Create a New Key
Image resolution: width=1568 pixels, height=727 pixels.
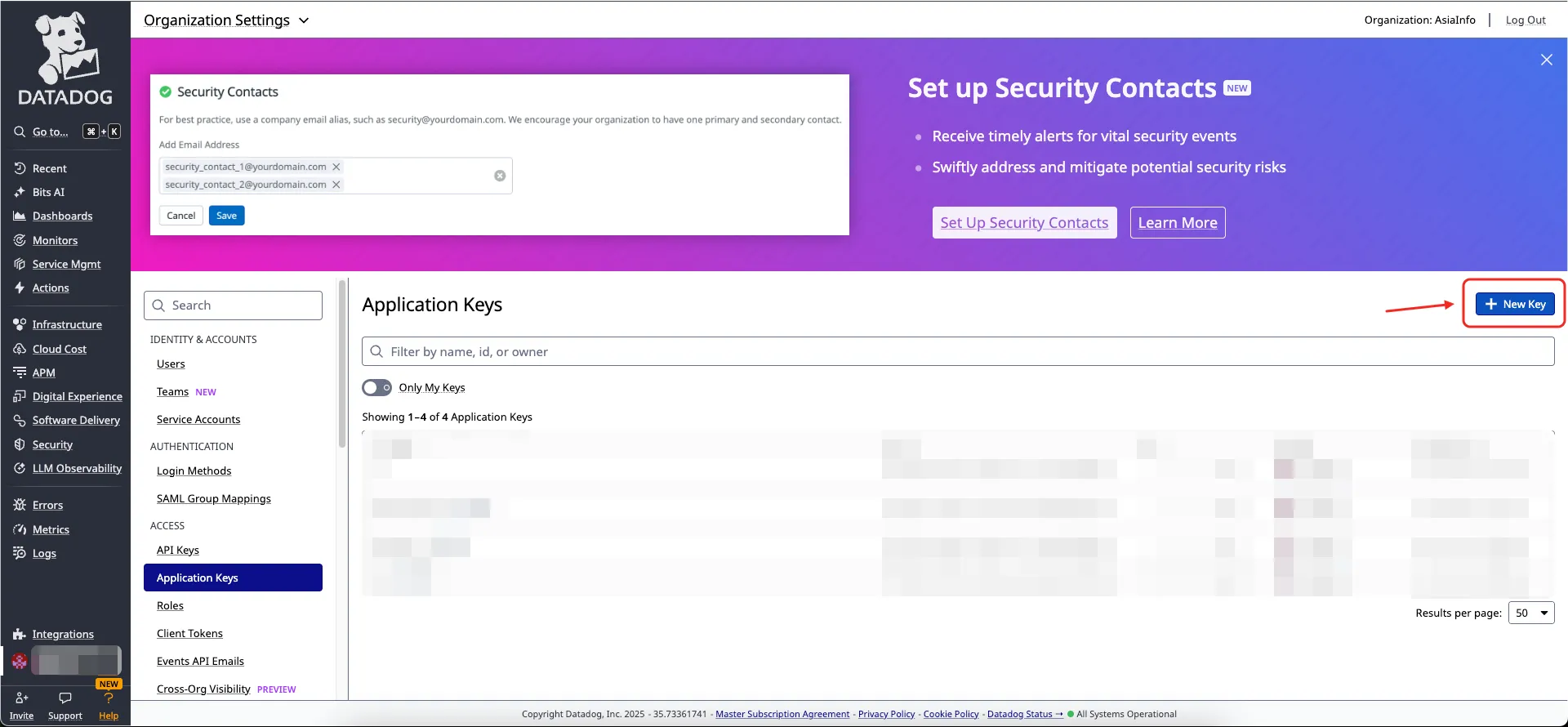click(1515, 304)
